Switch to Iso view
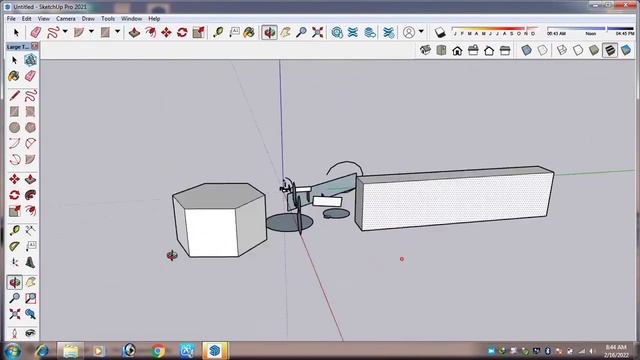The height and width of the screenshot is (360, 640). tap(425, 50)
